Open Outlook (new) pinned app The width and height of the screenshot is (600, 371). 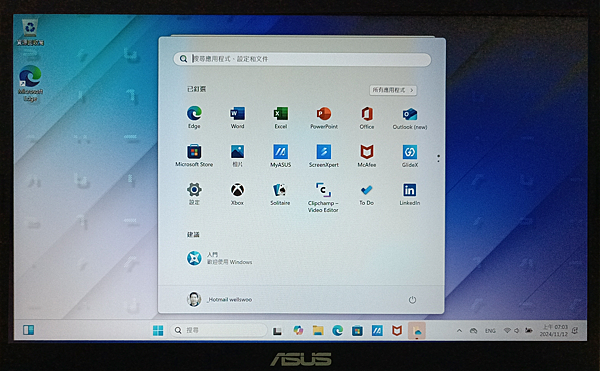point(410,117)
